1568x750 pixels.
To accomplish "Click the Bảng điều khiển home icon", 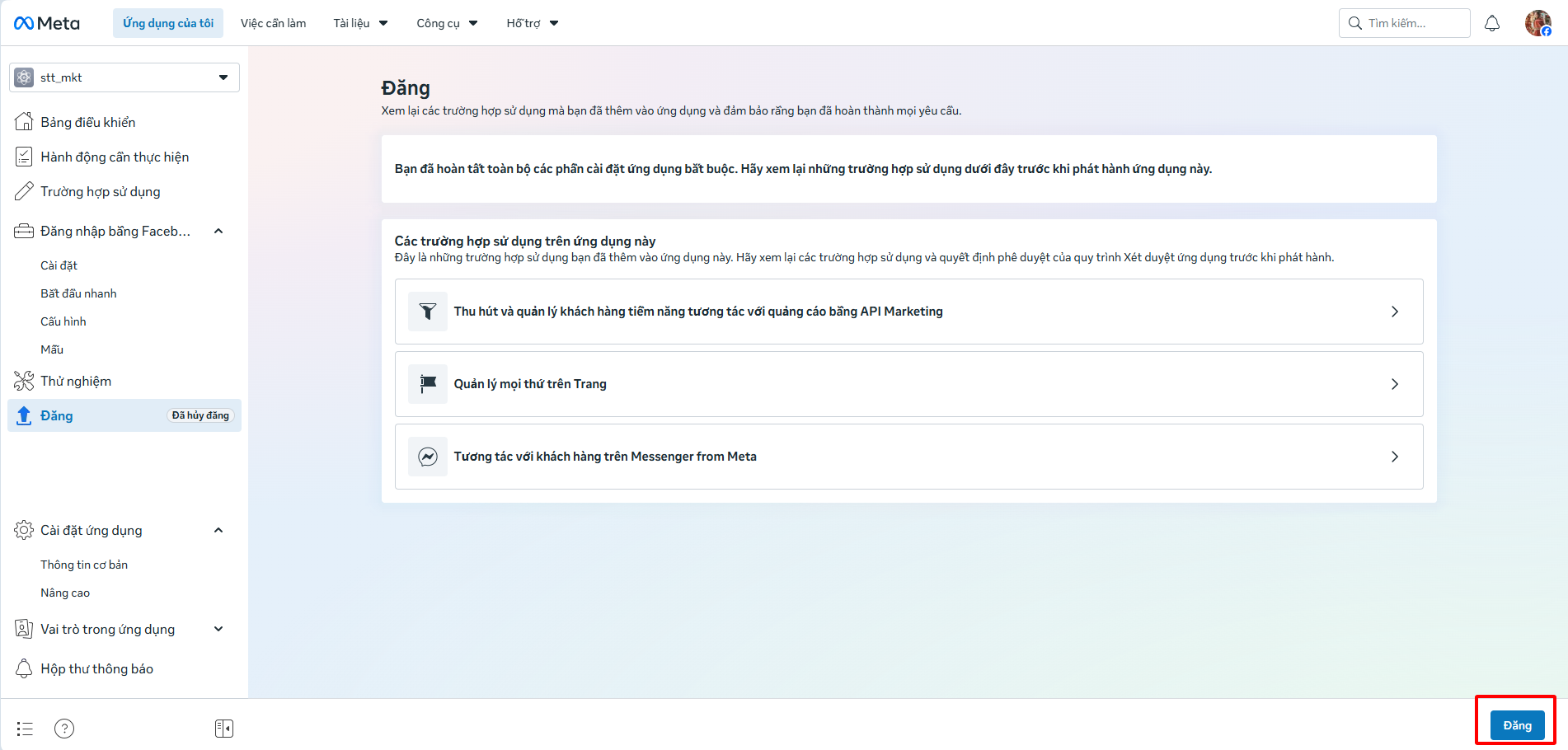I will pos(24,122).
